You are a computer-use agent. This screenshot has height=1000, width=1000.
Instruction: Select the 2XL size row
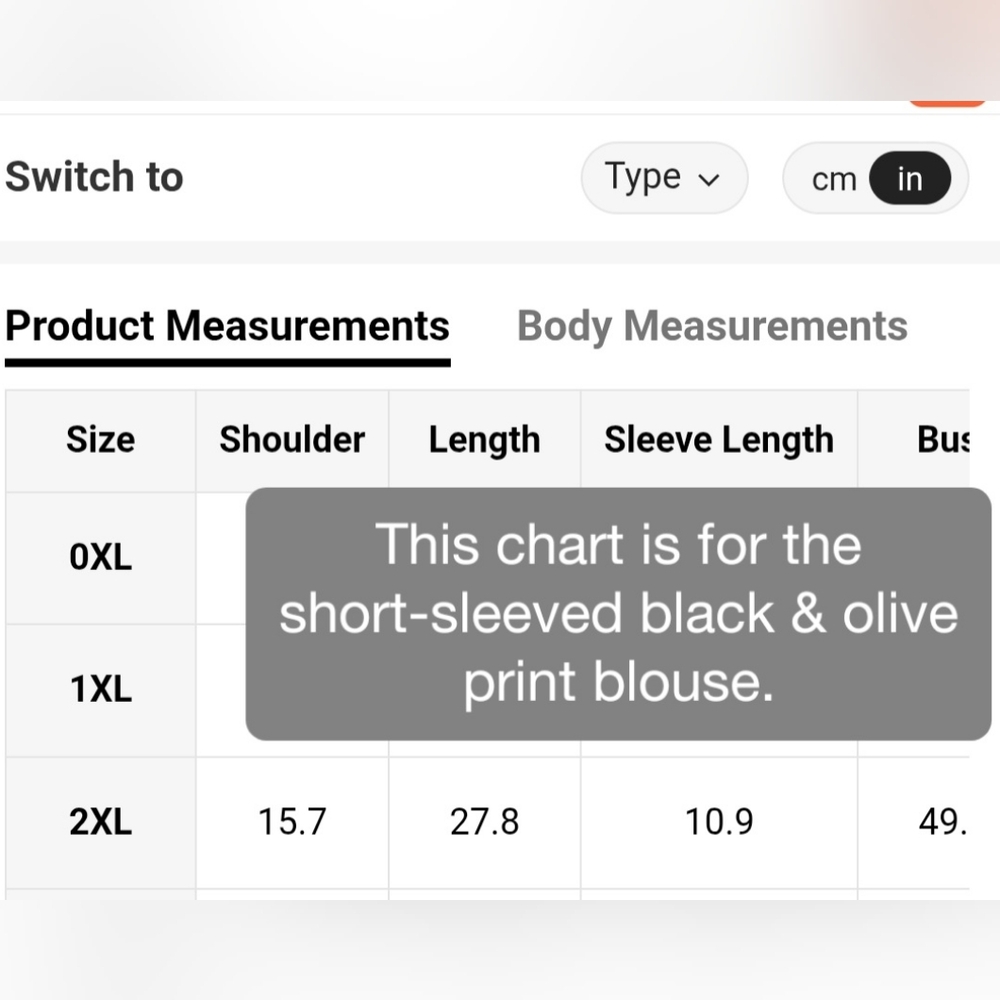(x=100, y=822)
